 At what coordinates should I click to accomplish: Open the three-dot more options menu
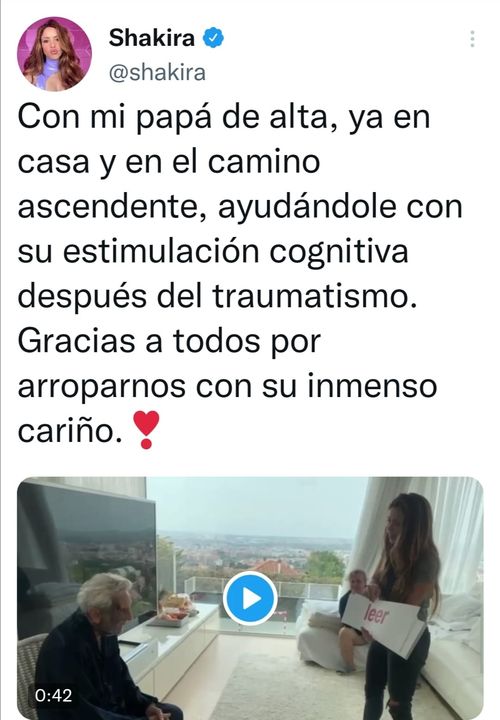[x=472, y=39]
